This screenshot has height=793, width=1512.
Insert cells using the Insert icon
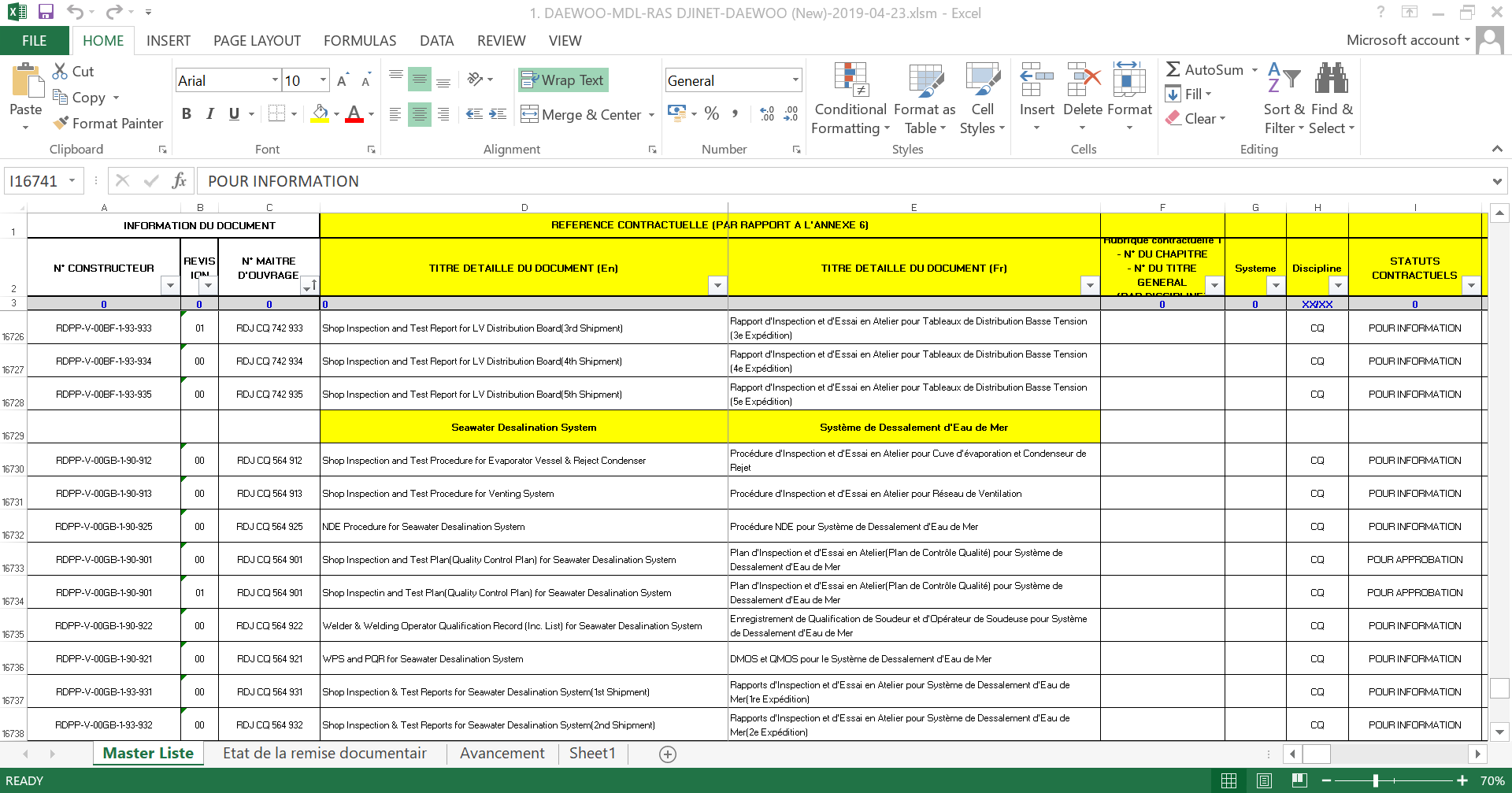1036,79
